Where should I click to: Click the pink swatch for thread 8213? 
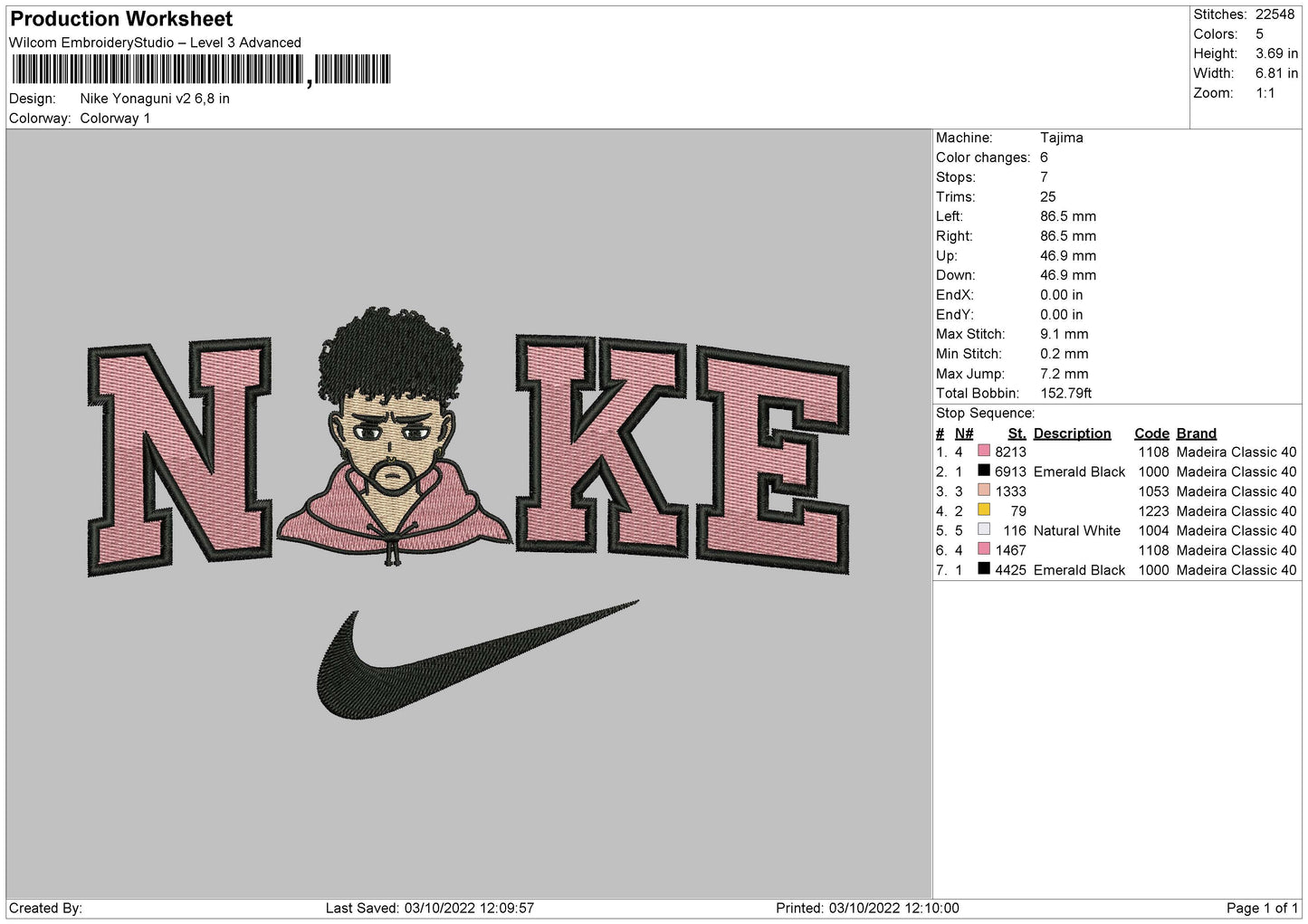[x=984, y=451]
